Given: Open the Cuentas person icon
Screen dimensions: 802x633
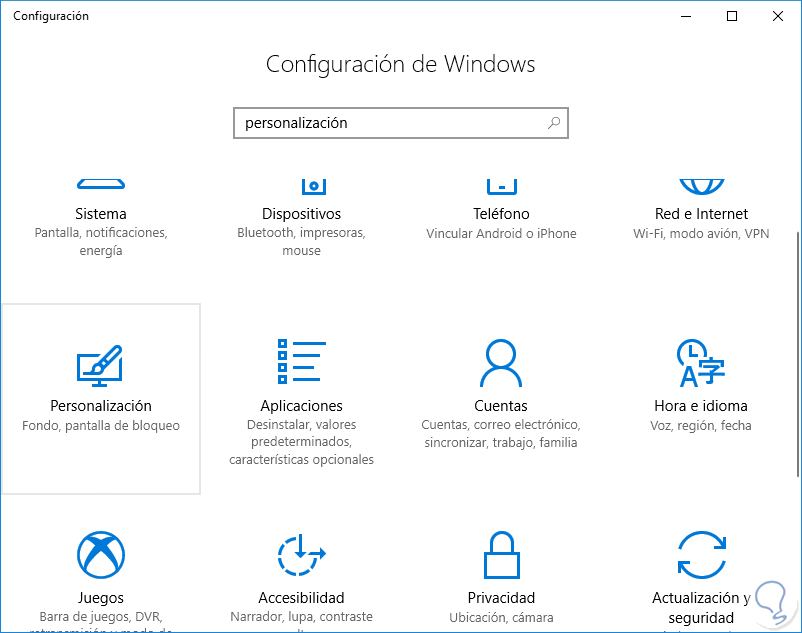Looking at the screenshot, I should pyautogui.click(x=501, y=362).
